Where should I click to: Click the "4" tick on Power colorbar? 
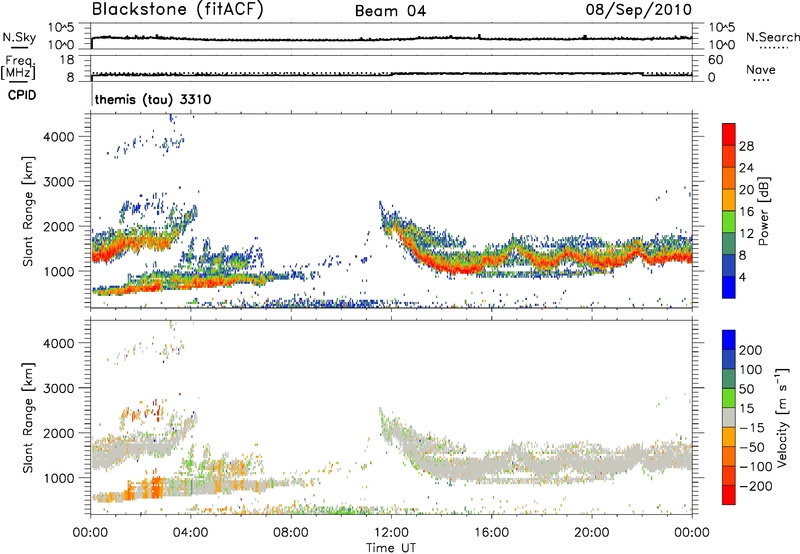tap(742, 277)
